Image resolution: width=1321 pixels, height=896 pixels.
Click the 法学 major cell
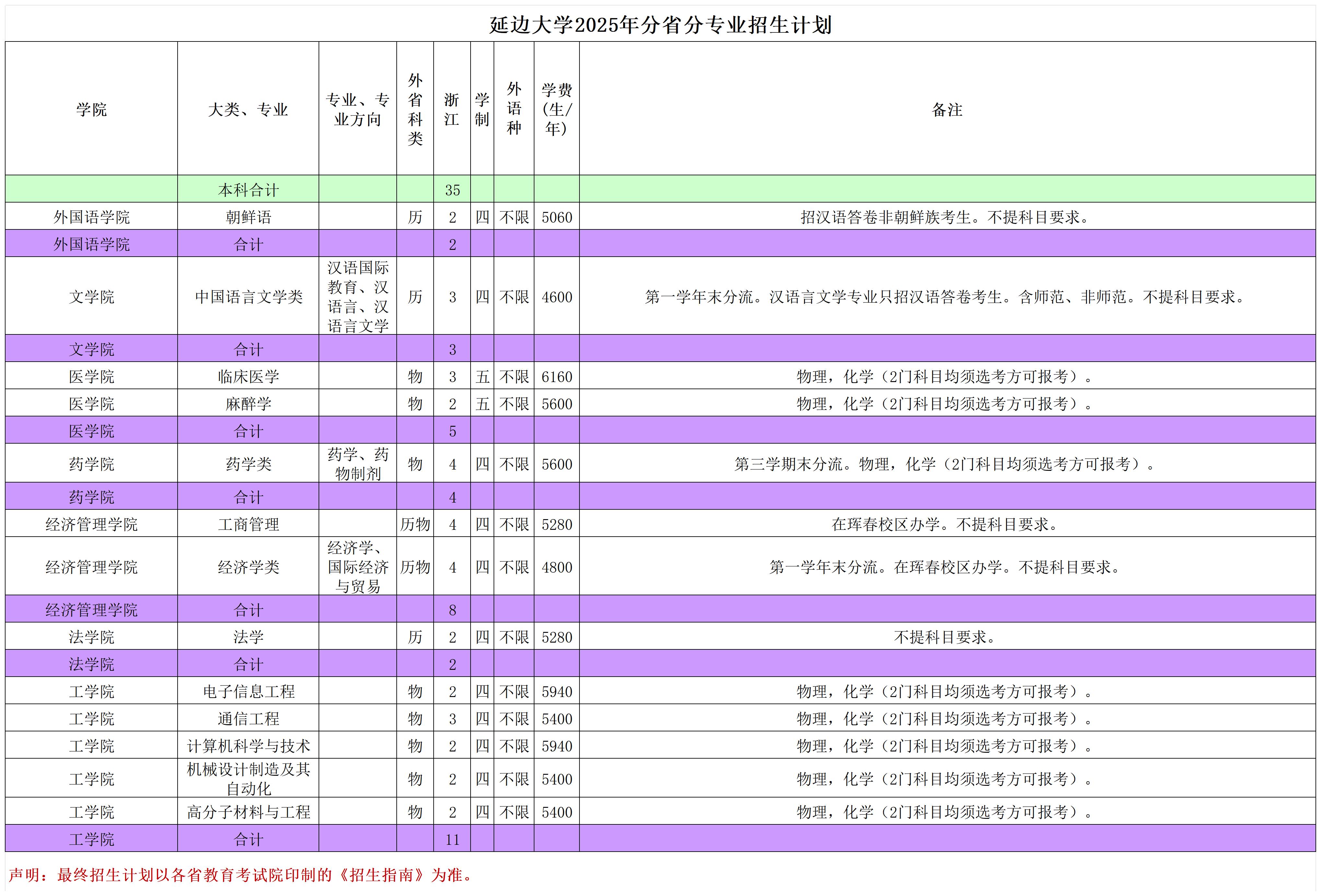[x=248, y=636]
